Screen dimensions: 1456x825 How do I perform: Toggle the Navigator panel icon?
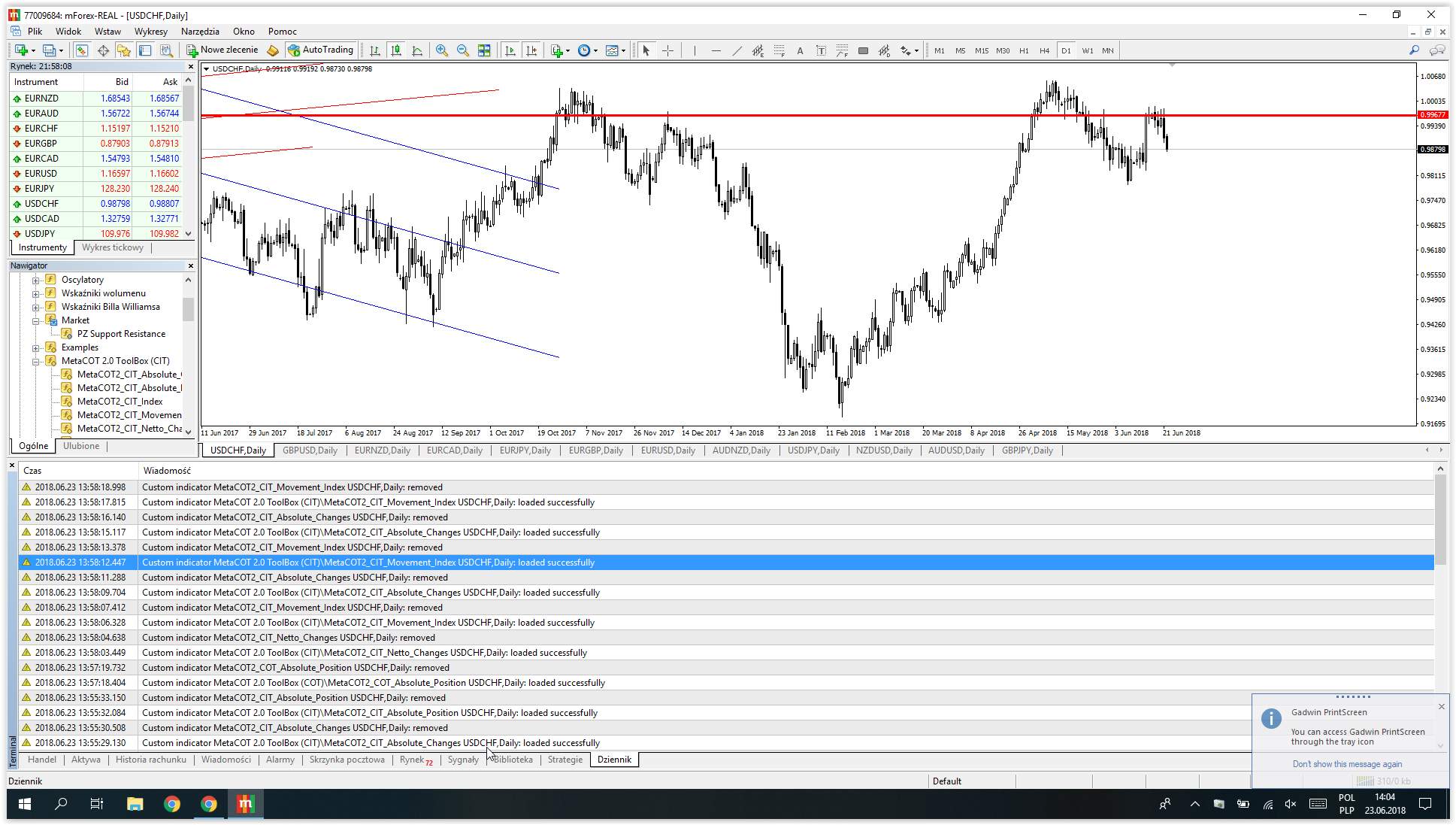click(124, 50)
